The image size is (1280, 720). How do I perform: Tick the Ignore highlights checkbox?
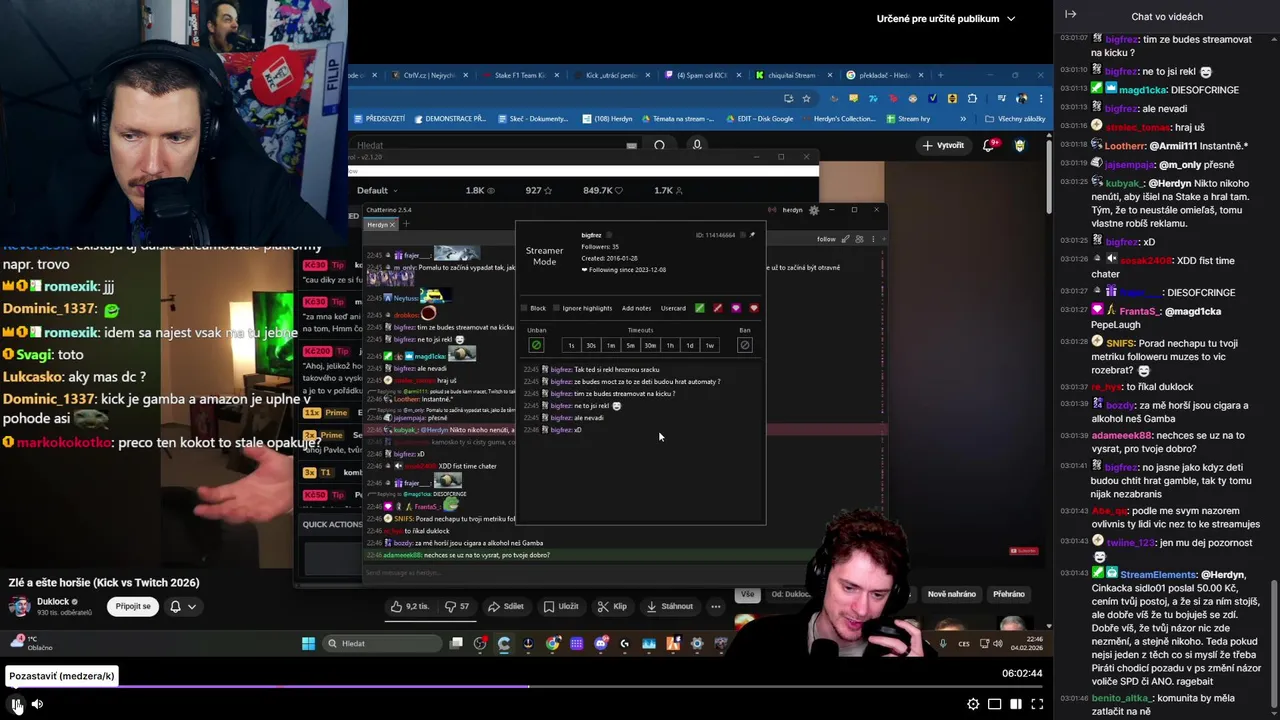pyautogui.click(x=557, y=308)
